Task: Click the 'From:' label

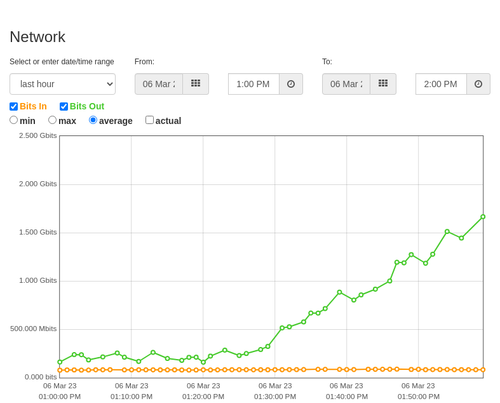Action: (x=144, y=62)
